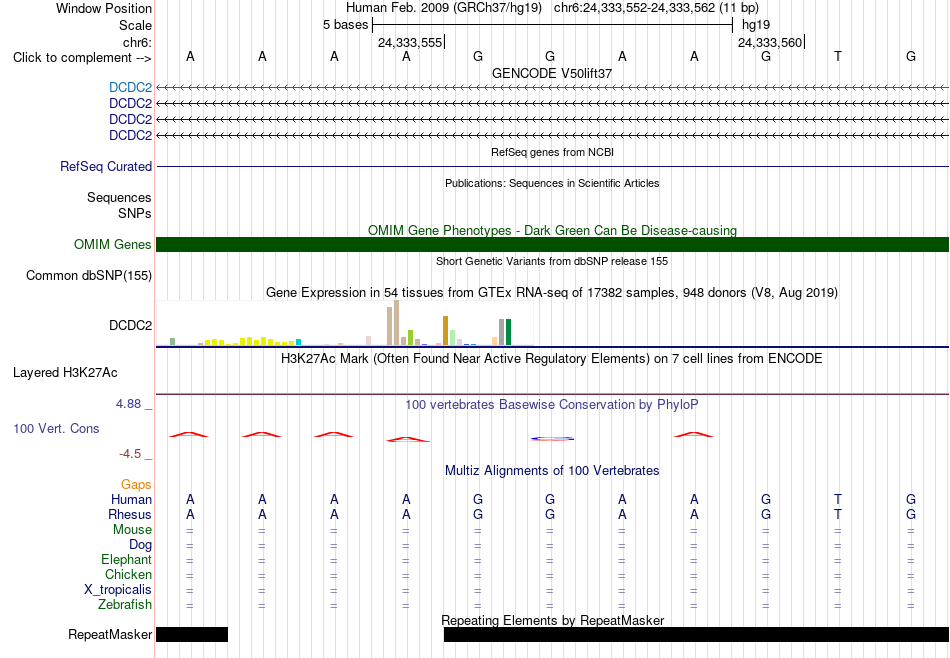Screen dimensions: 950x658
Task: Click the dark green GTEx expression bar
Action: point(508,332)
